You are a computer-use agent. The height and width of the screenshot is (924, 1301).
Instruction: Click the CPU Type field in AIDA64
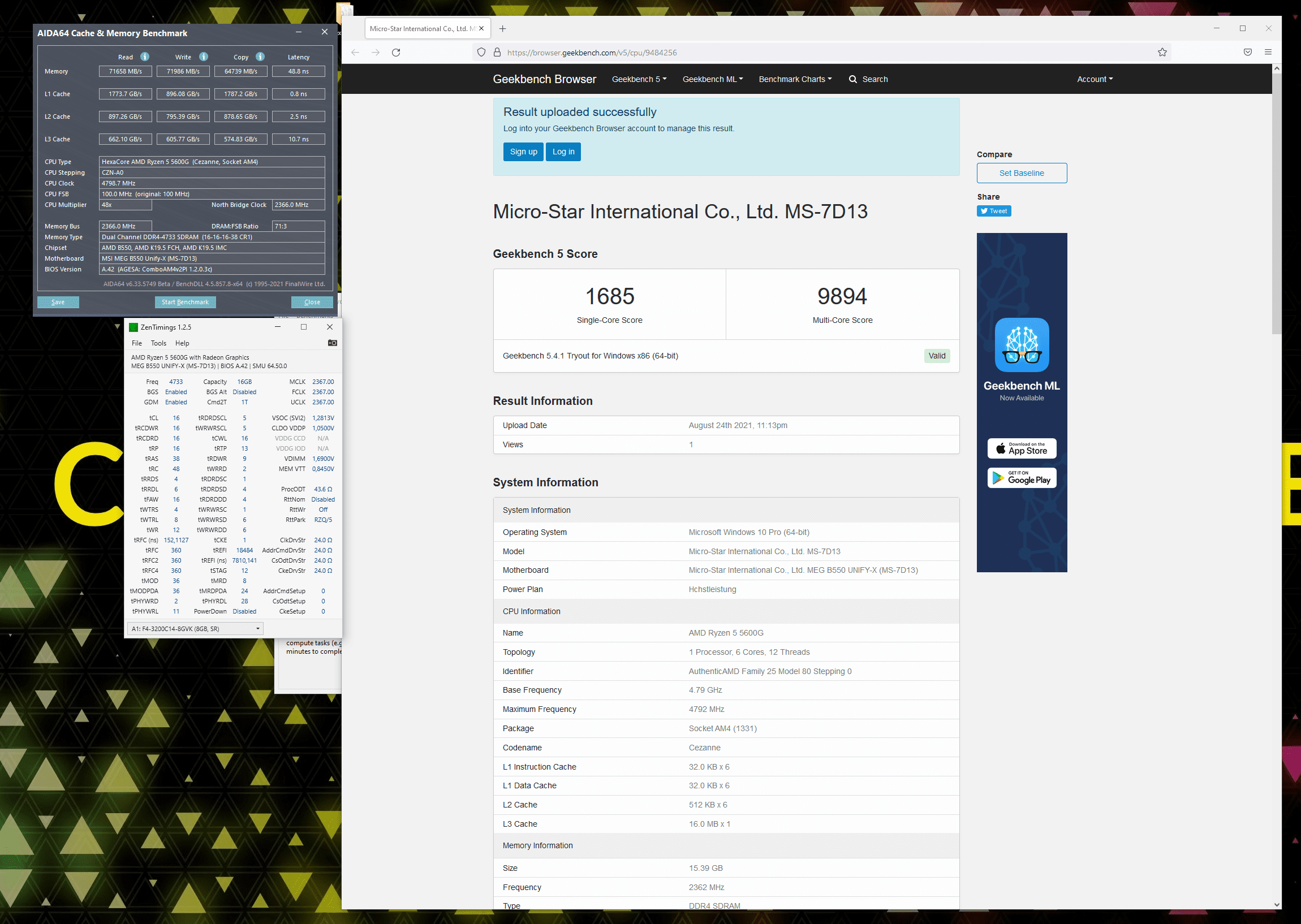click(x=212, y=162)
